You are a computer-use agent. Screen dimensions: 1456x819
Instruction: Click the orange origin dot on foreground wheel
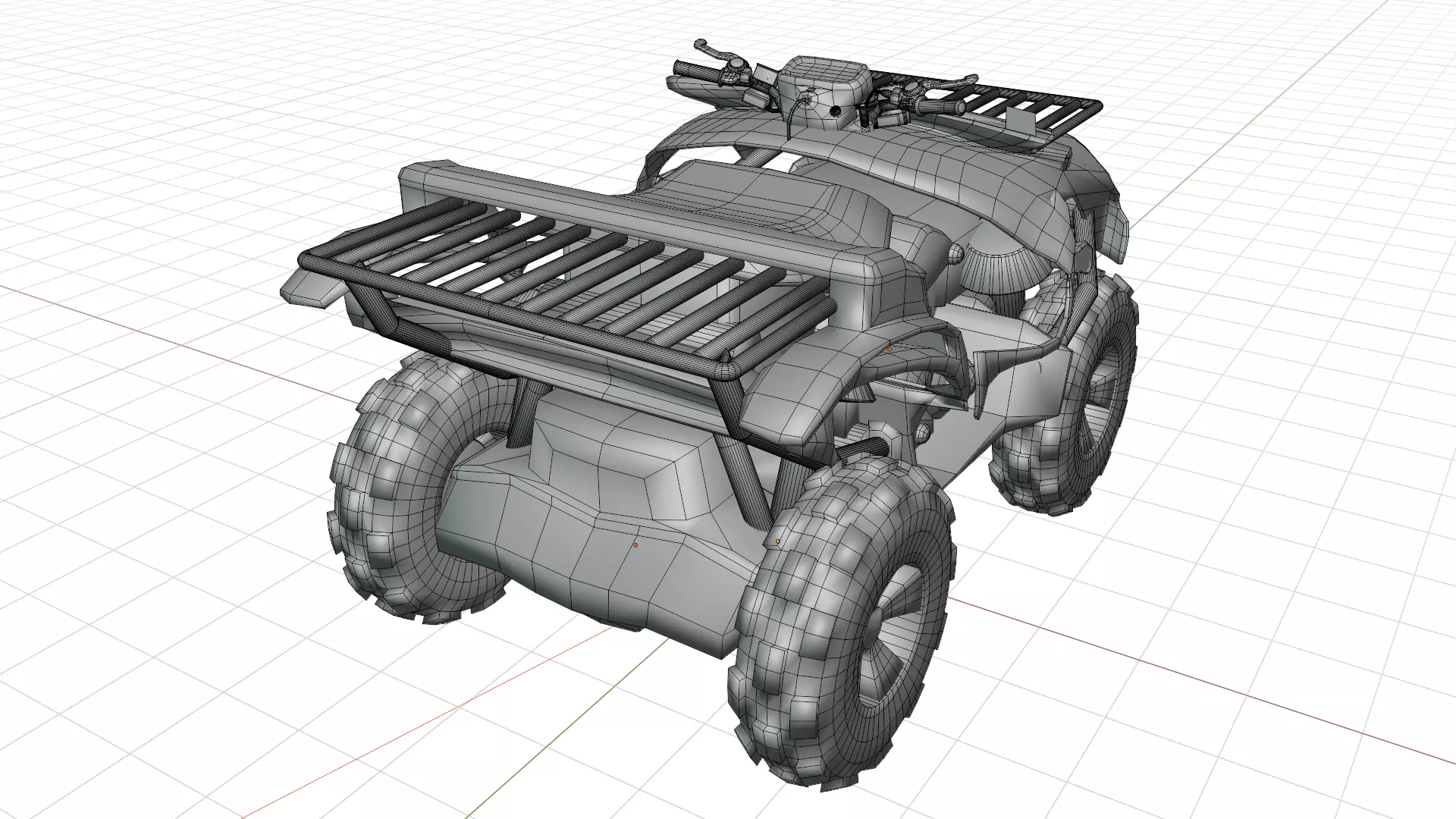tap(778, 541)
